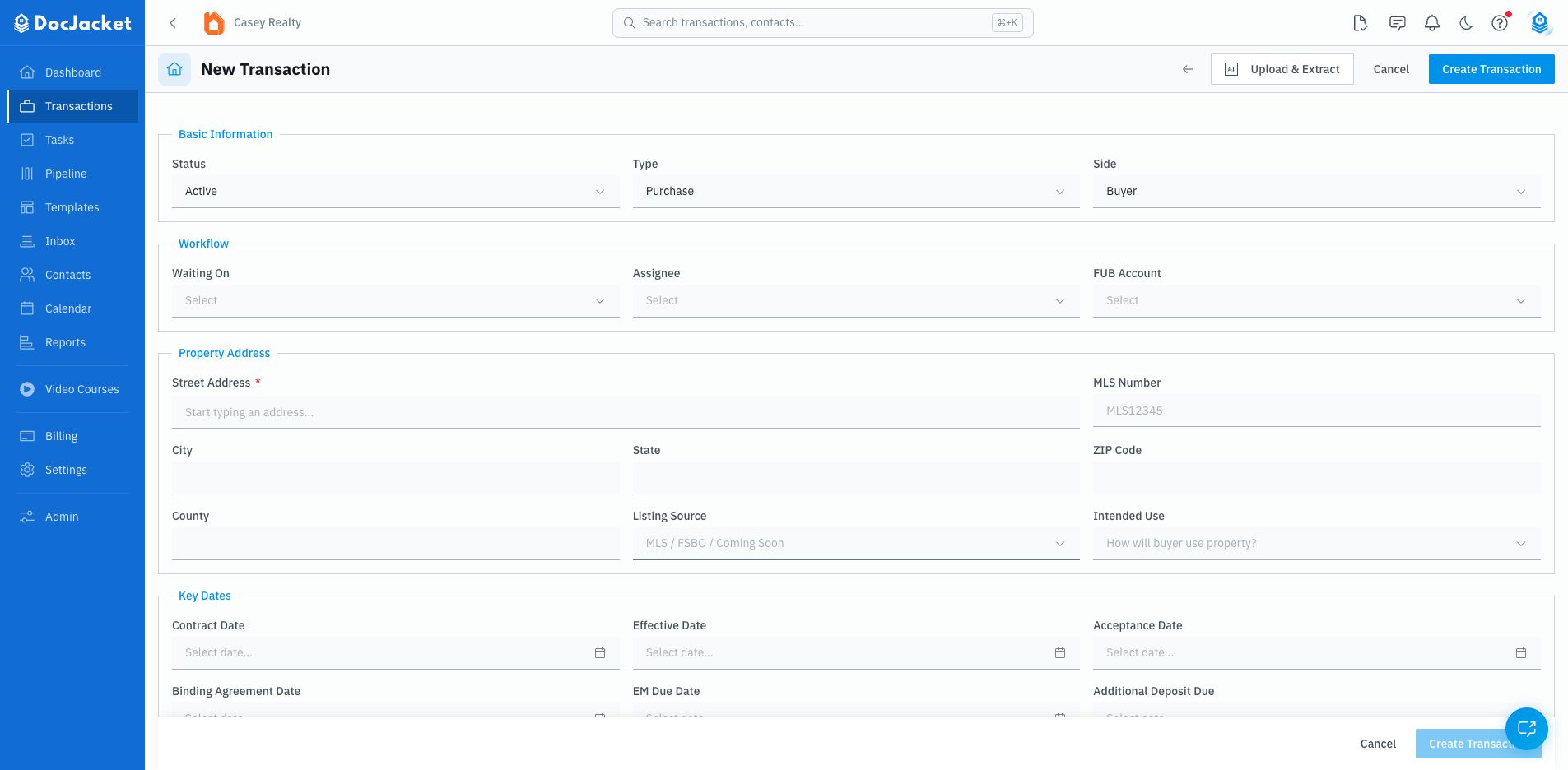
Task: Open the Side dropdown showing Buyer
Action: pyautogui.click(x=1317, y=191)
